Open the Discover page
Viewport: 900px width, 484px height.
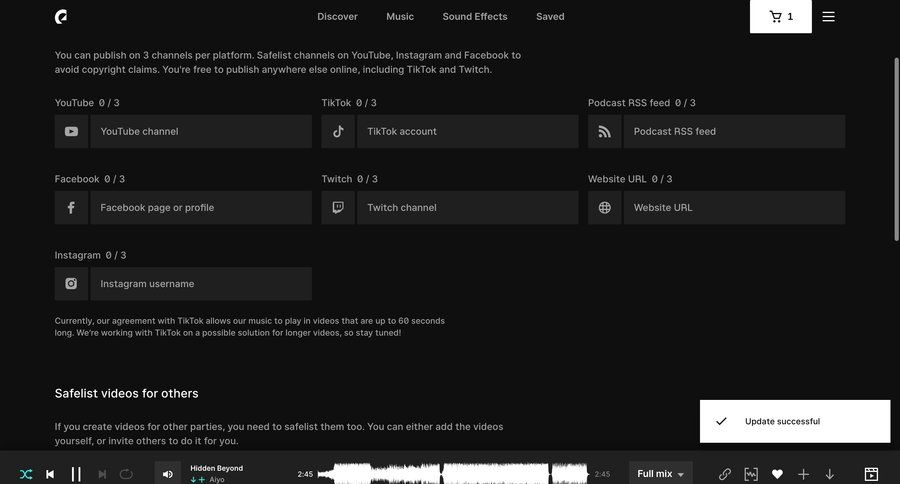click(338, 17)
